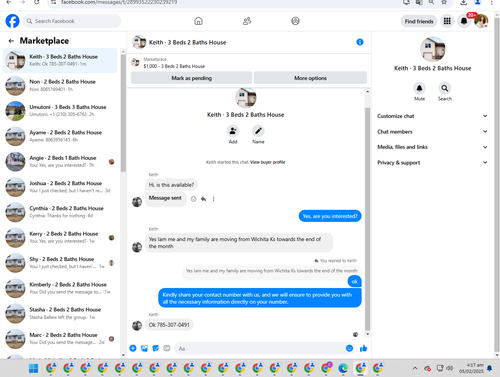500x377 pixels.
Task: React to the 'Message sent' message
Action: click(x=193, y=199)
